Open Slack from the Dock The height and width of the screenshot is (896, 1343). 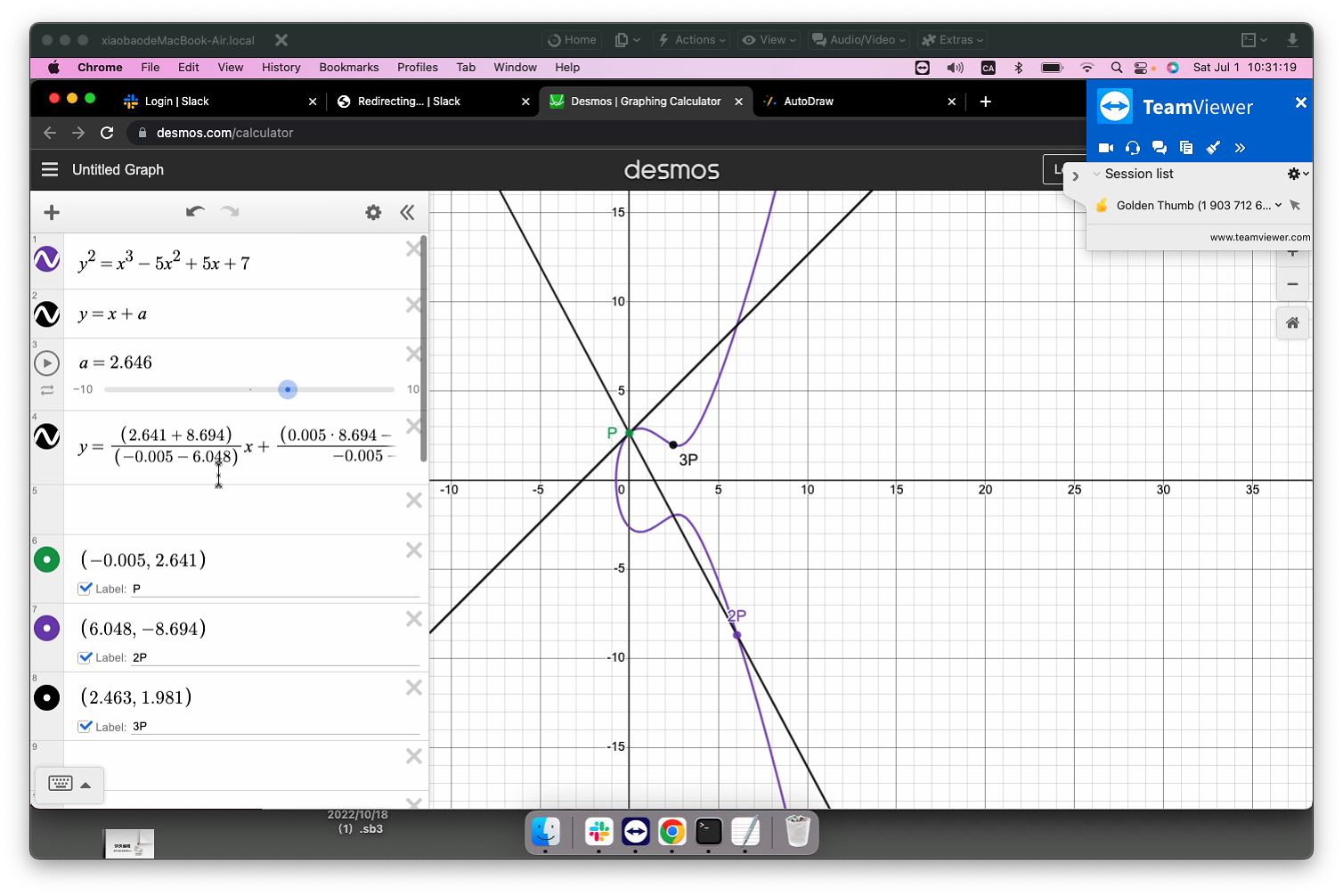(x=599, y=832)
